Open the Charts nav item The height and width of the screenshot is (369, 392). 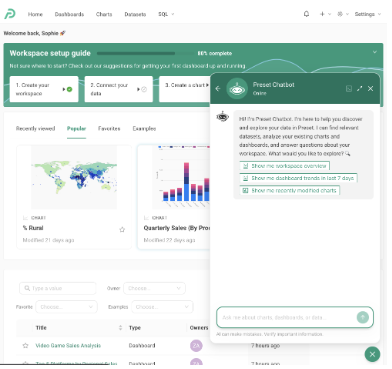coord(105,14)
